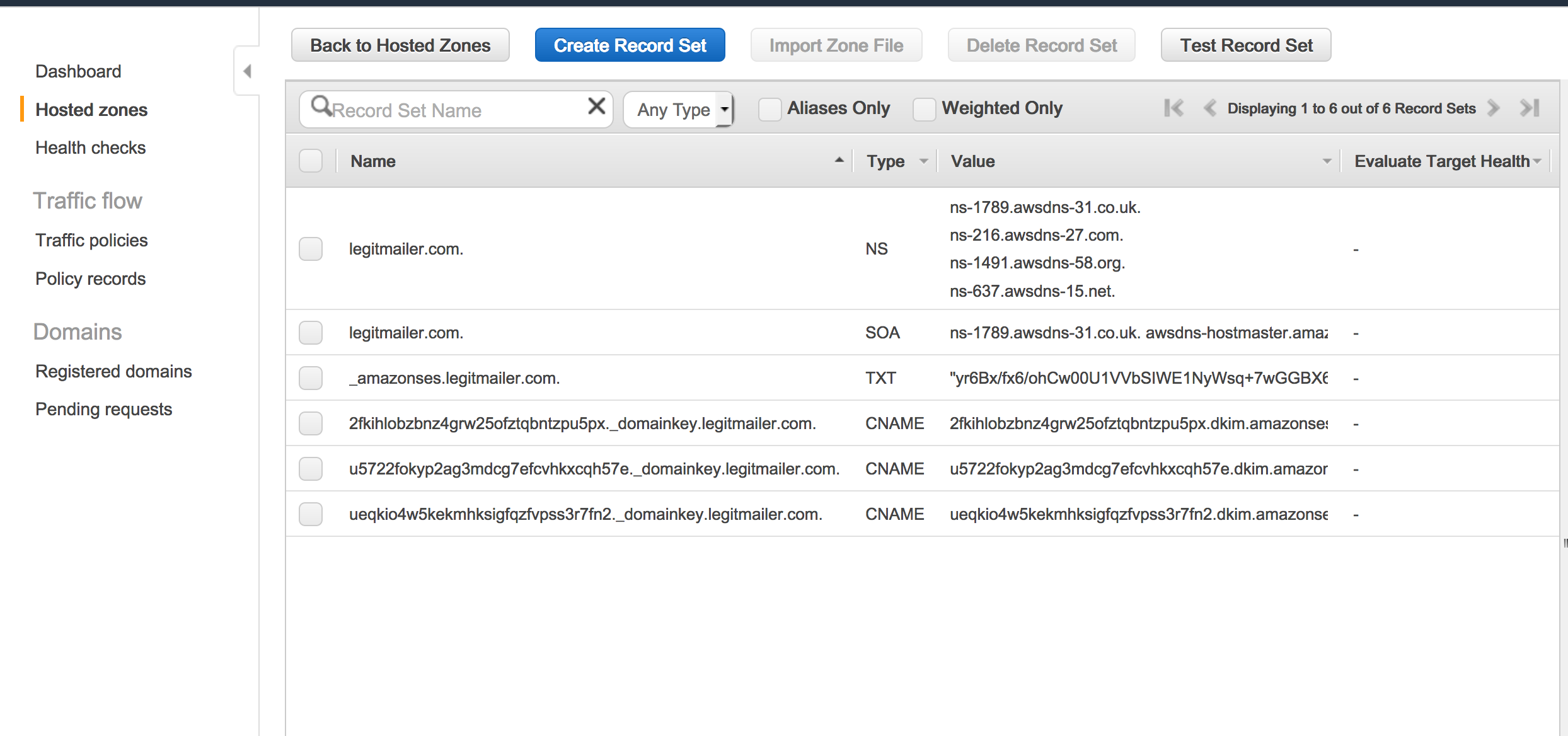Collapse the left navigation sidebar arrow
This screenshot has width=1568, height=736.
pos(247,71)
